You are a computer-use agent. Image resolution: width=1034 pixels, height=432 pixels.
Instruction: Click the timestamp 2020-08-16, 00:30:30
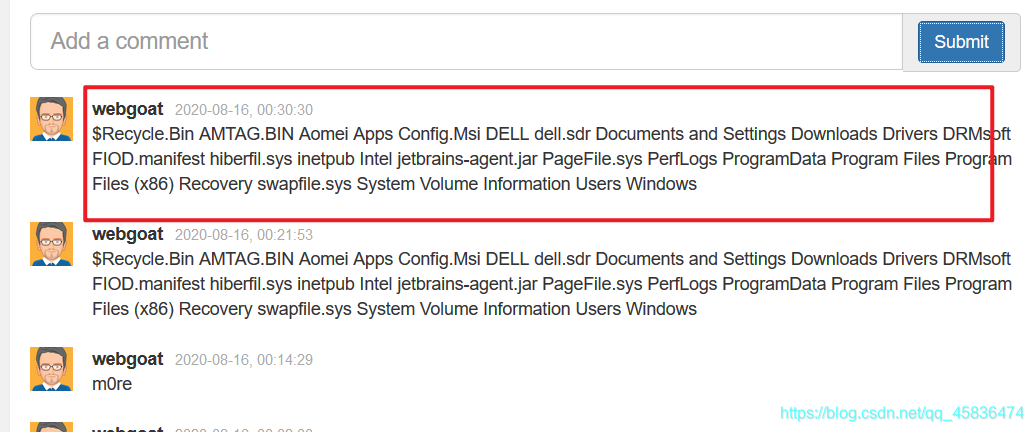coord(243,109)
